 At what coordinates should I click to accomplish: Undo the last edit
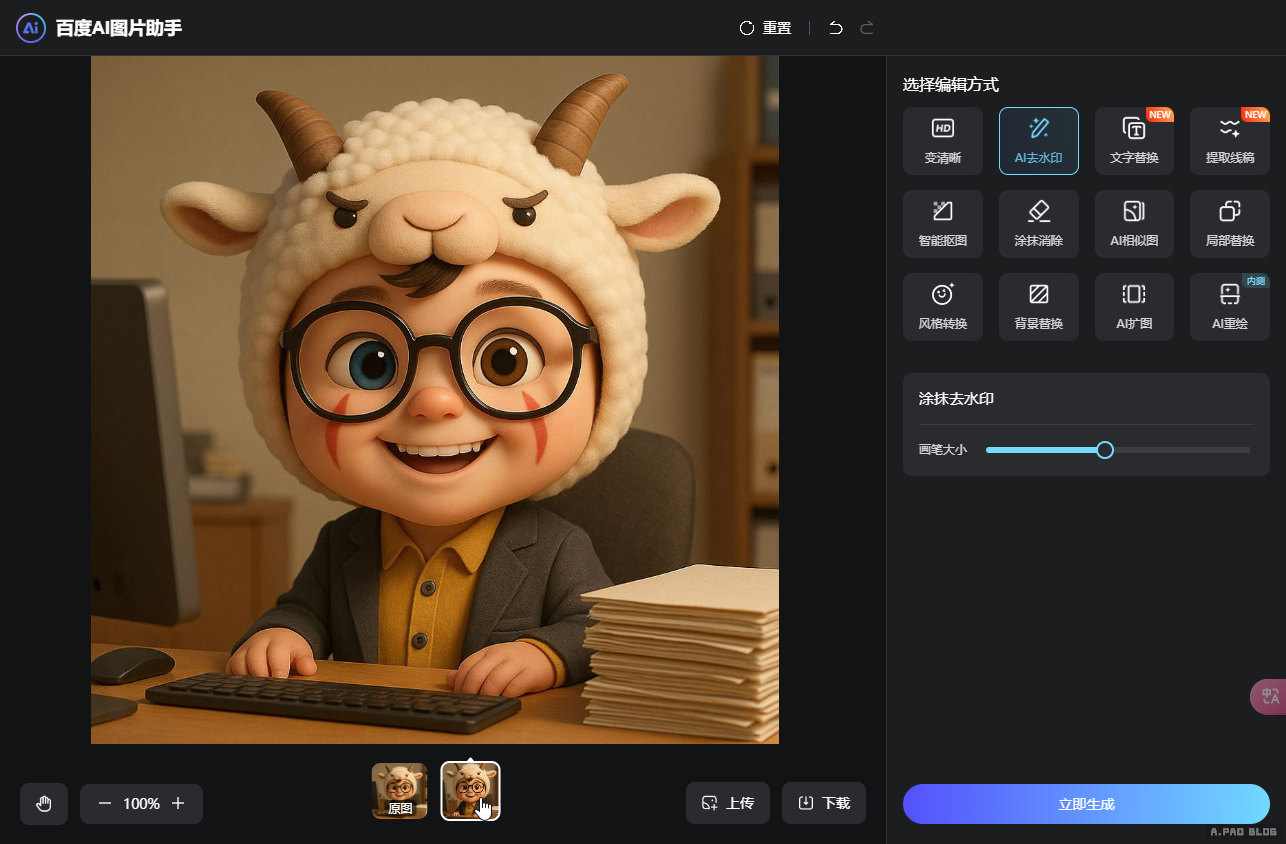click(836, 28)
